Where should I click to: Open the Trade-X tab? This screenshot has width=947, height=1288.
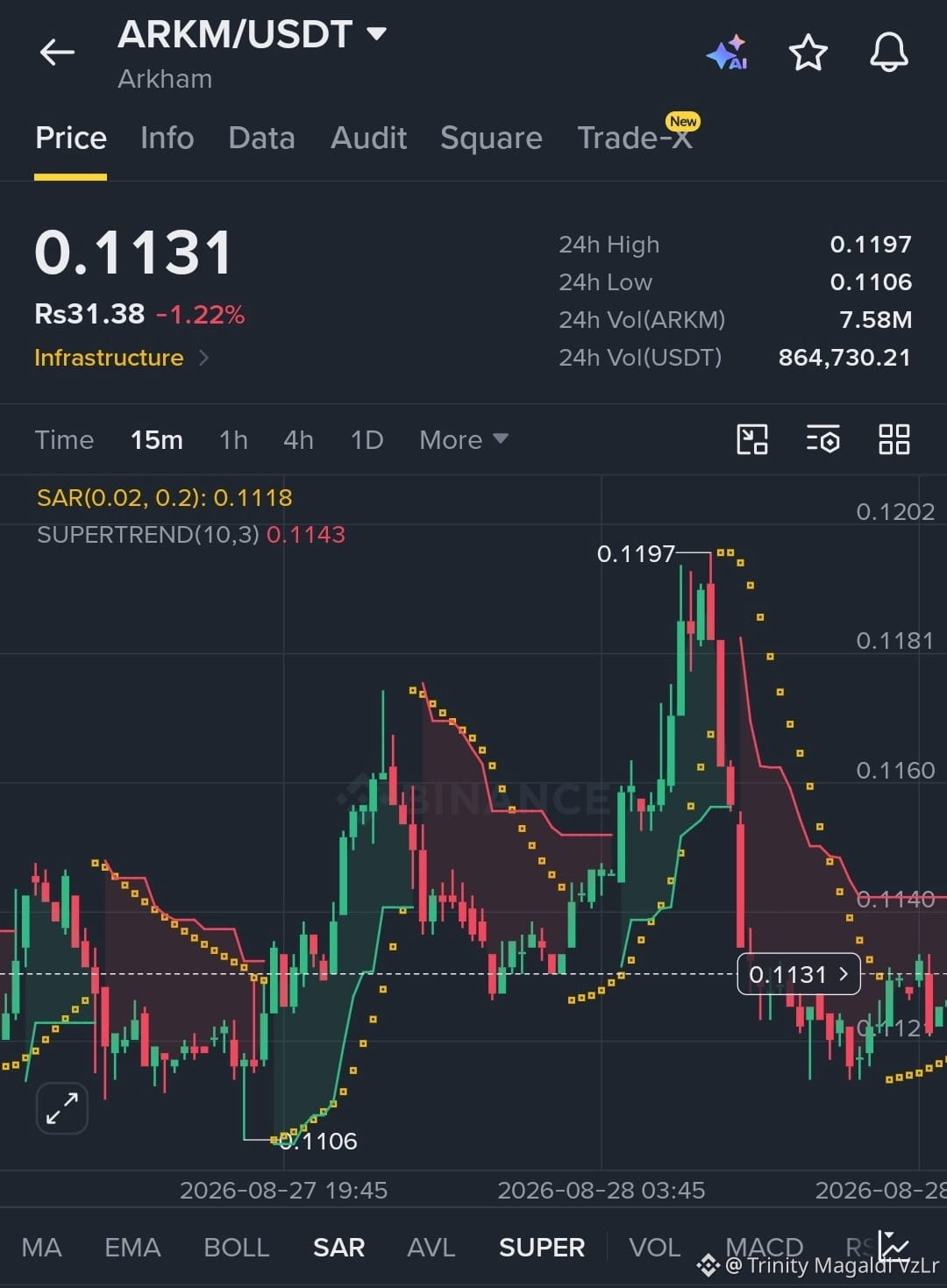pyautogui.click(x=635, y=138)
